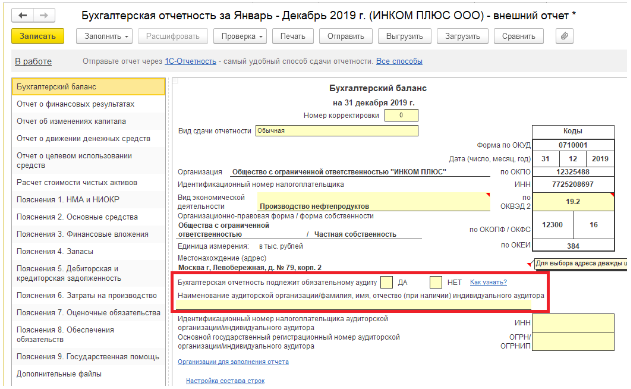
Task: Go back with the left arrow button
Action: pos(23,15)
